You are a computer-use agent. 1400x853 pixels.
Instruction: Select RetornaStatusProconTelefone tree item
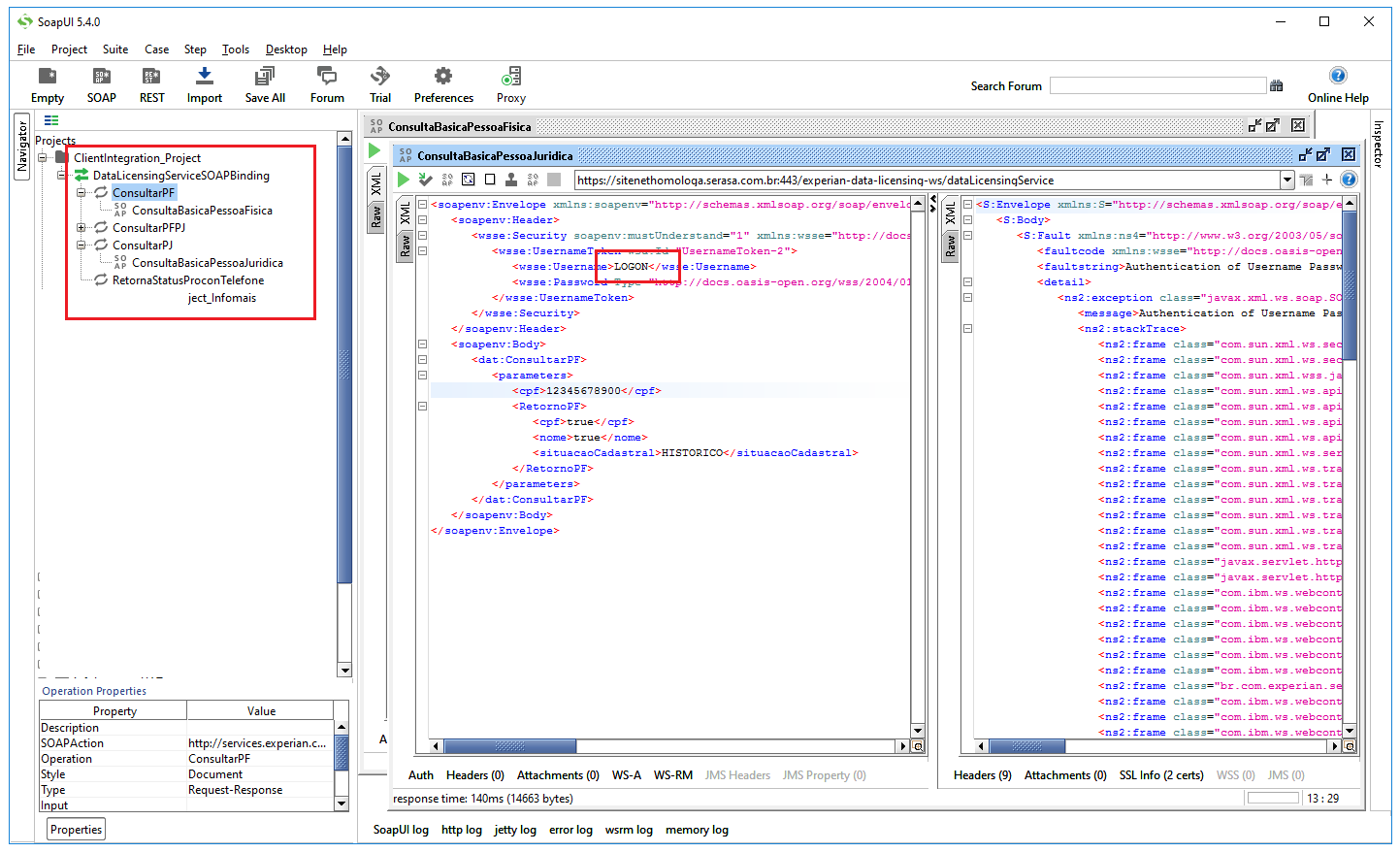click(x=187, y=280)
